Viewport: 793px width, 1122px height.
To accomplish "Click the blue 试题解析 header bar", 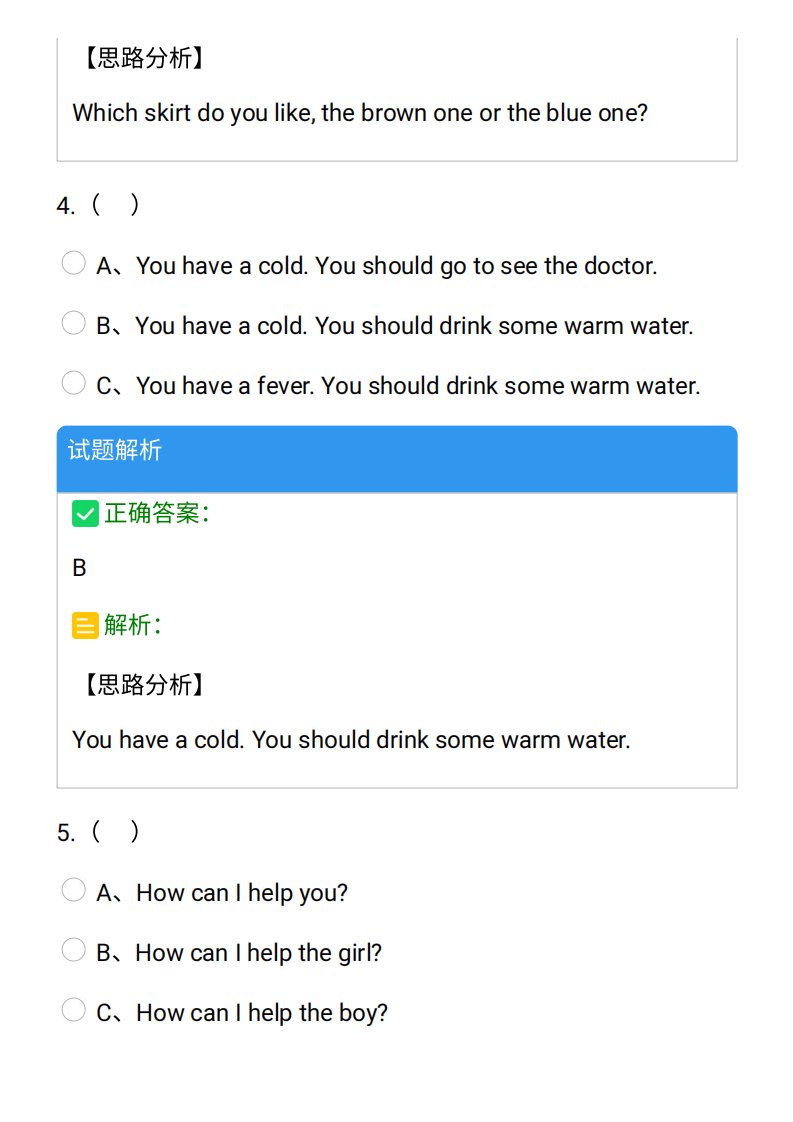I will 397,459.
